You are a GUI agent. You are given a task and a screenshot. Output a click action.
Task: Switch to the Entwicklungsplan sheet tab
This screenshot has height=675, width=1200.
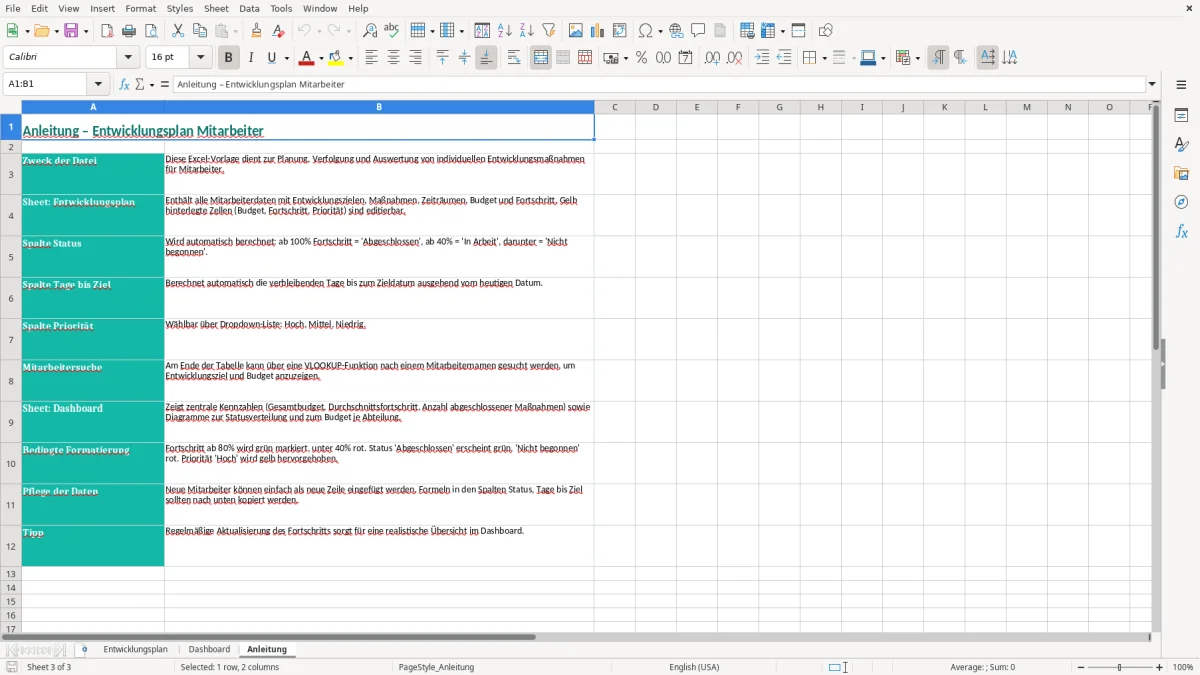136,650
